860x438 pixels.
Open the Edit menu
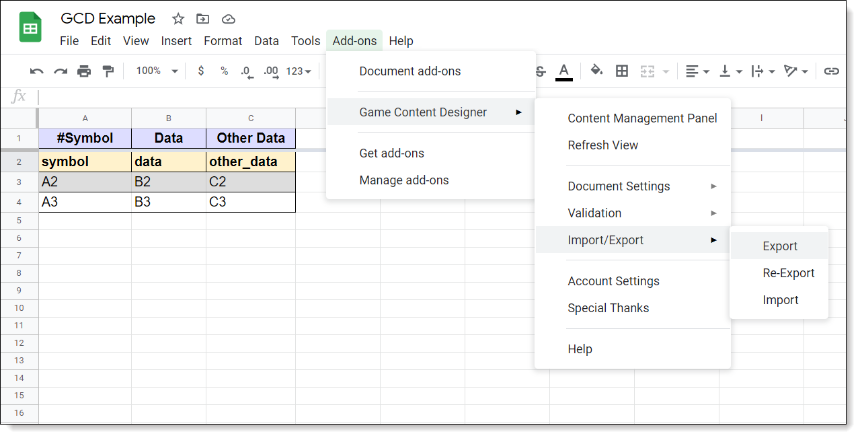[x=101, y=41]
